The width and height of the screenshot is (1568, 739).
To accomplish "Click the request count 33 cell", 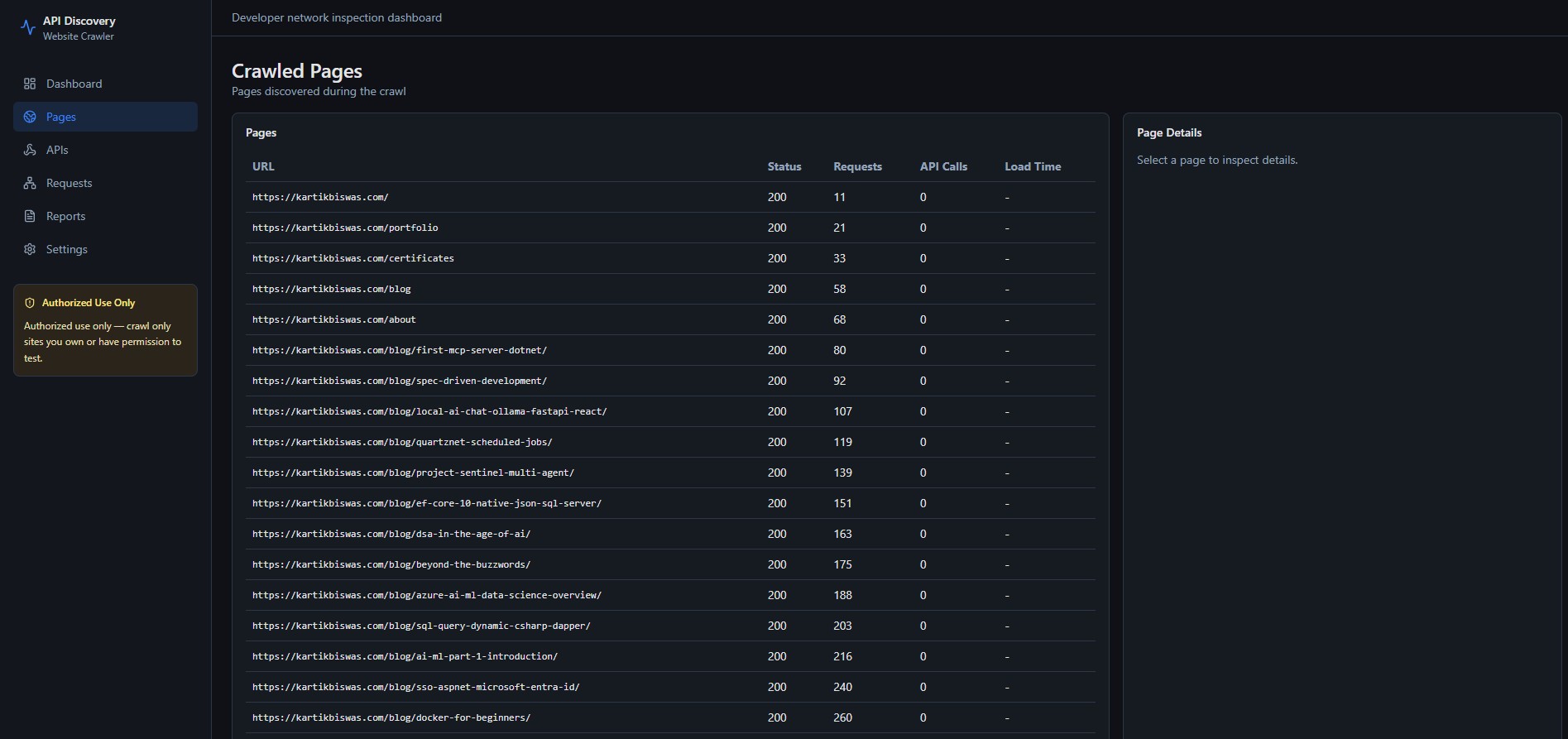I will coord(840,258).
